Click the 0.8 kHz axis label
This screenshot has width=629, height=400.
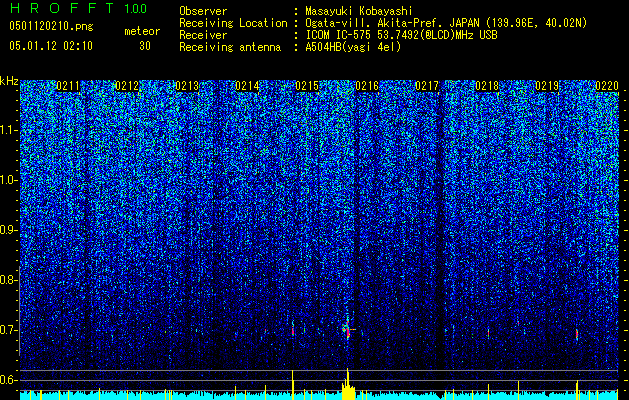(9, 280)
